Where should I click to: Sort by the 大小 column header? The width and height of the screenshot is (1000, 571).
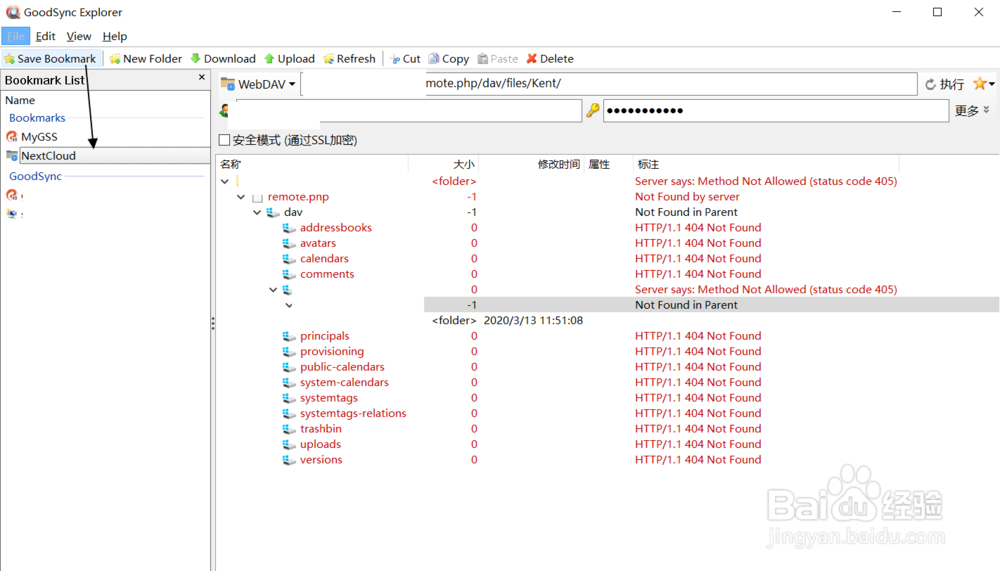pyautogui.click(x=464, y=165)
